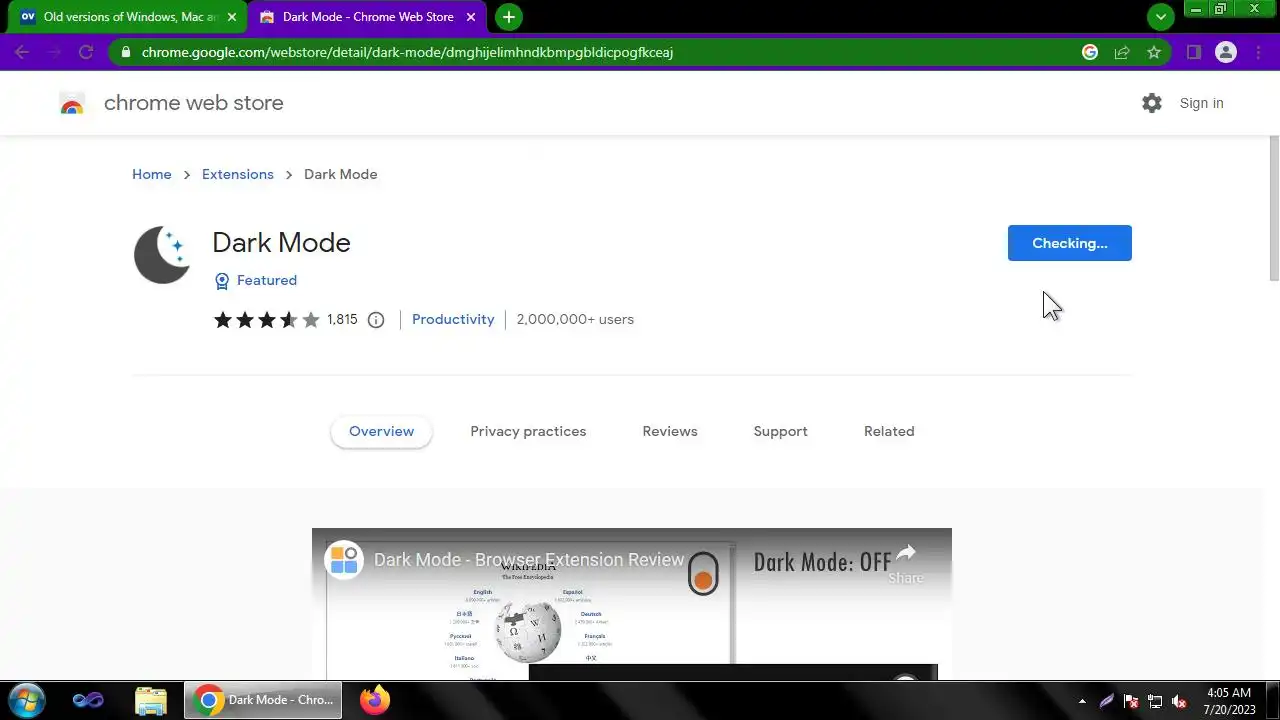Open the Productivity category link
The height and width of the screenshot is (720, 1280).
[x=453, y=319]
